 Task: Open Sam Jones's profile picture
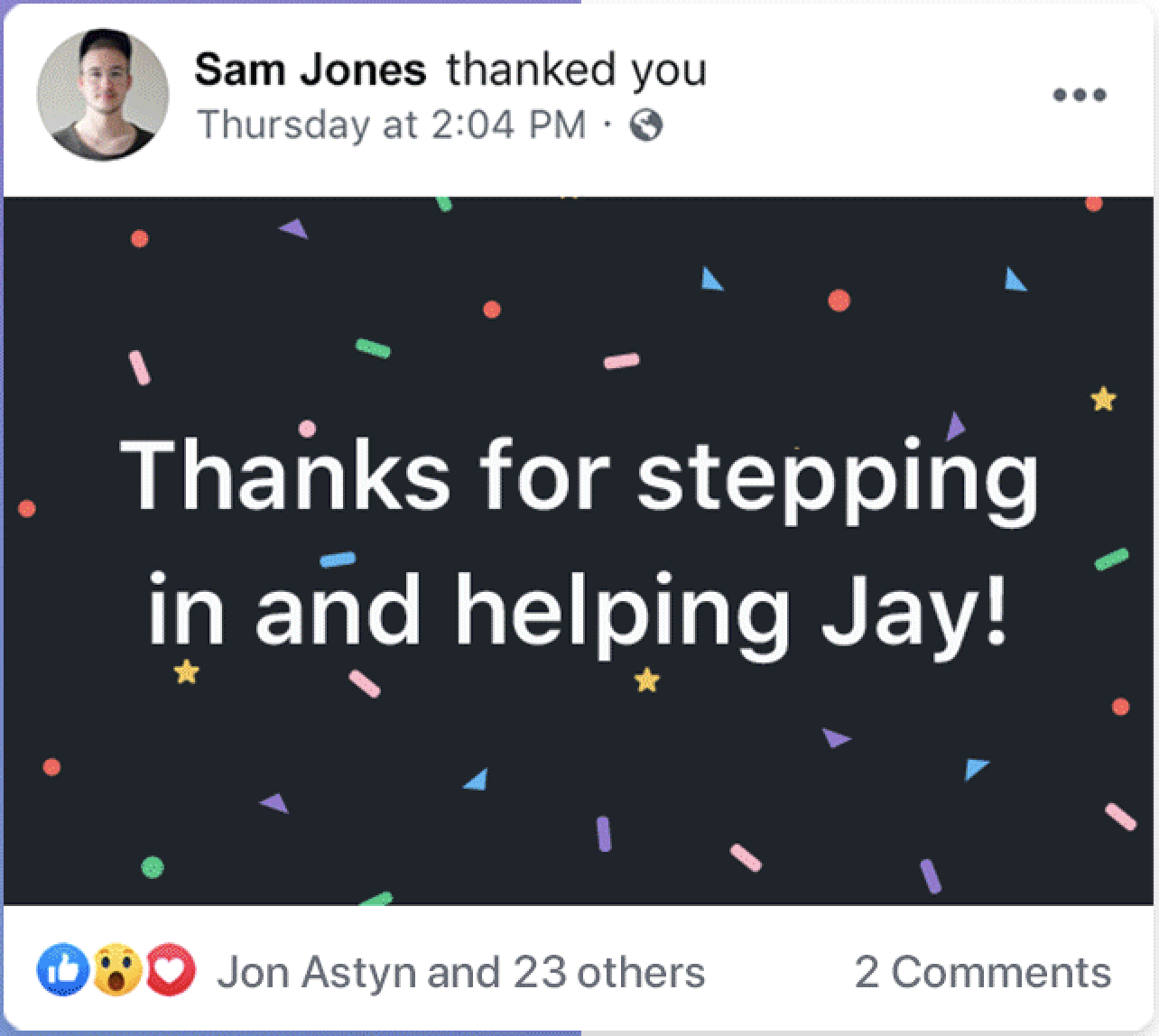(103, 95)
